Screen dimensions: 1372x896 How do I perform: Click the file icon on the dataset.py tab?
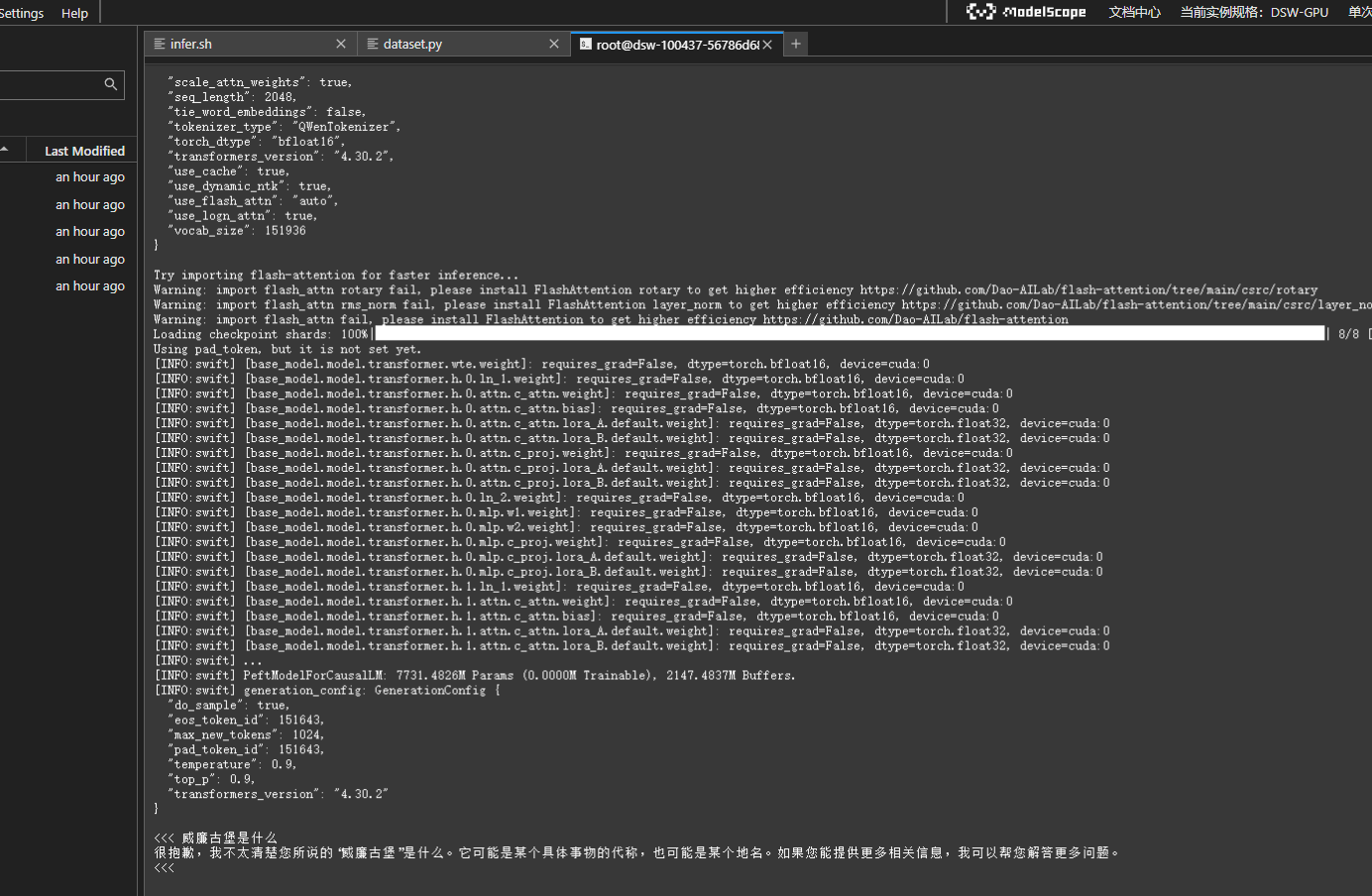373,44
